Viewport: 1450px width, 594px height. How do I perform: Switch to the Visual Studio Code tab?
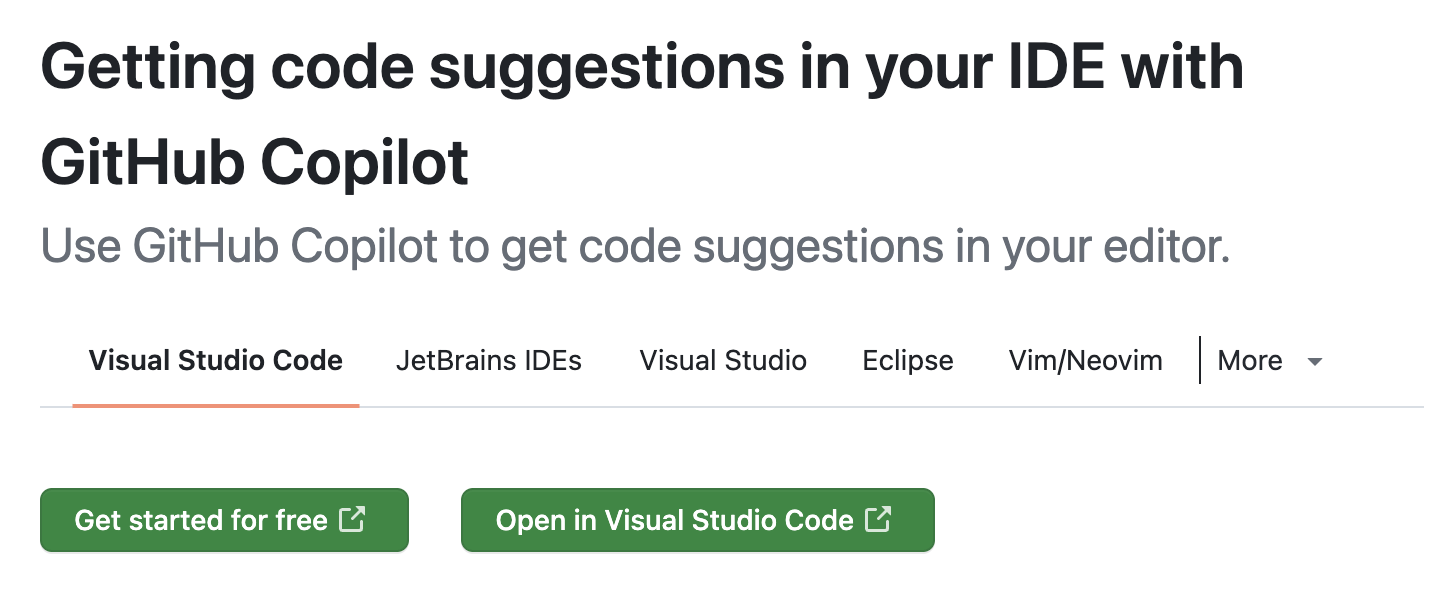coord(215,361)
